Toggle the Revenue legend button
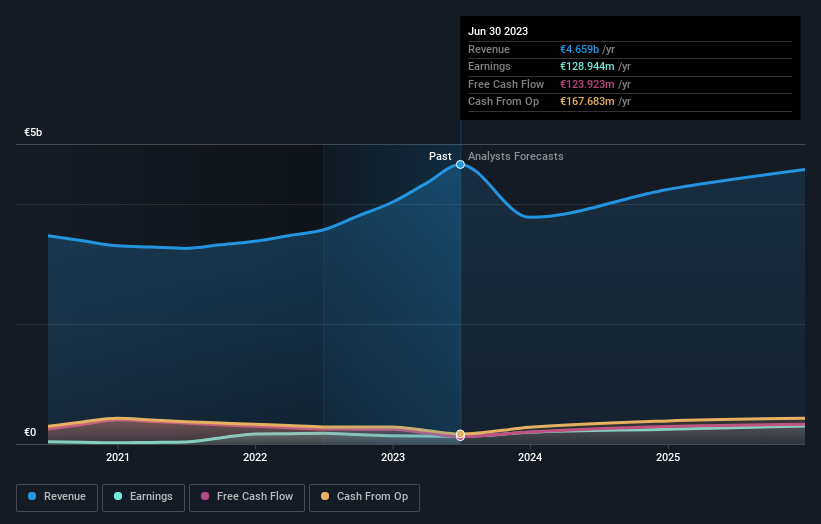This screenshot has height=524, width=821. click(57, 497)
